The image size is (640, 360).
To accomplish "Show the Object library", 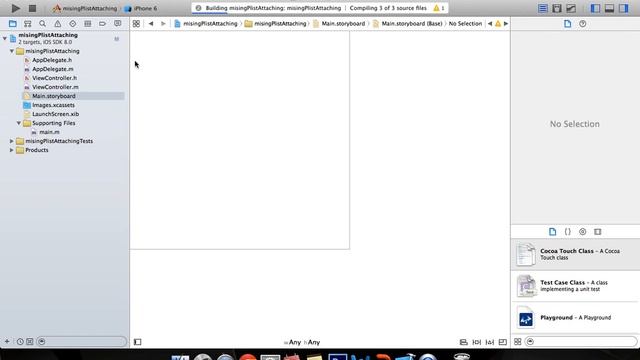I will (x=582, y=232).
